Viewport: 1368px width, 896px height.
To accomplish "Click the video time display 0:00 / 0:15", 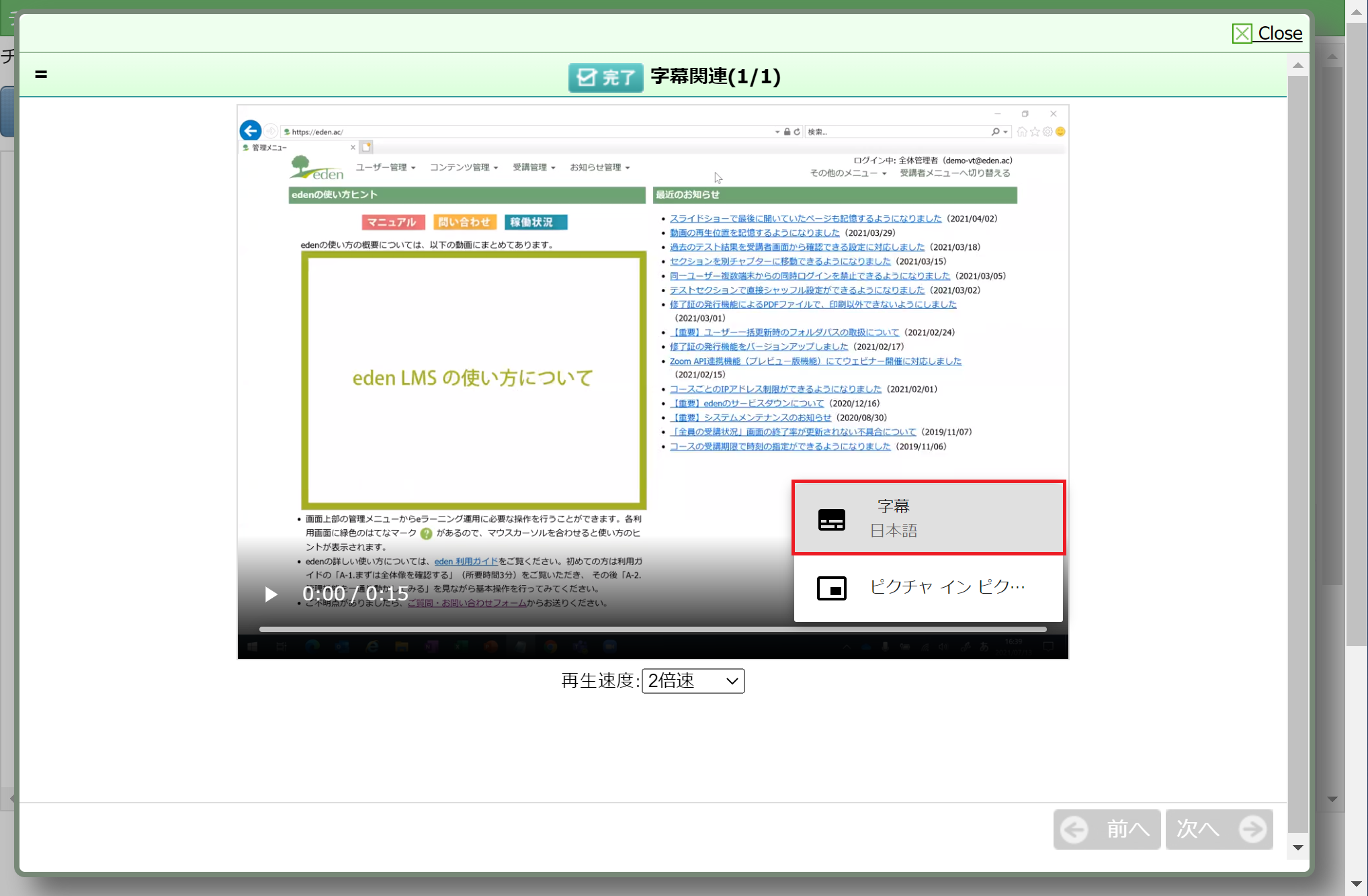I will tap(355, 594).
